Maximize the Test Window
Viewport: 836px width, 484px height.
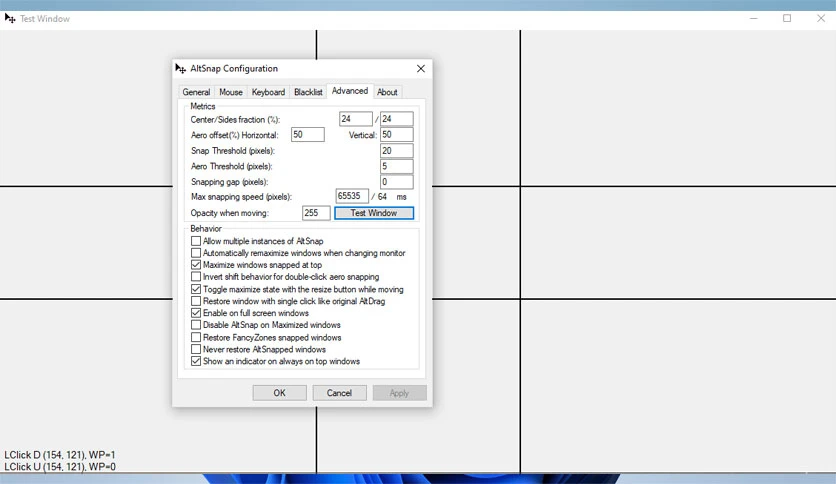pos(787,18)
